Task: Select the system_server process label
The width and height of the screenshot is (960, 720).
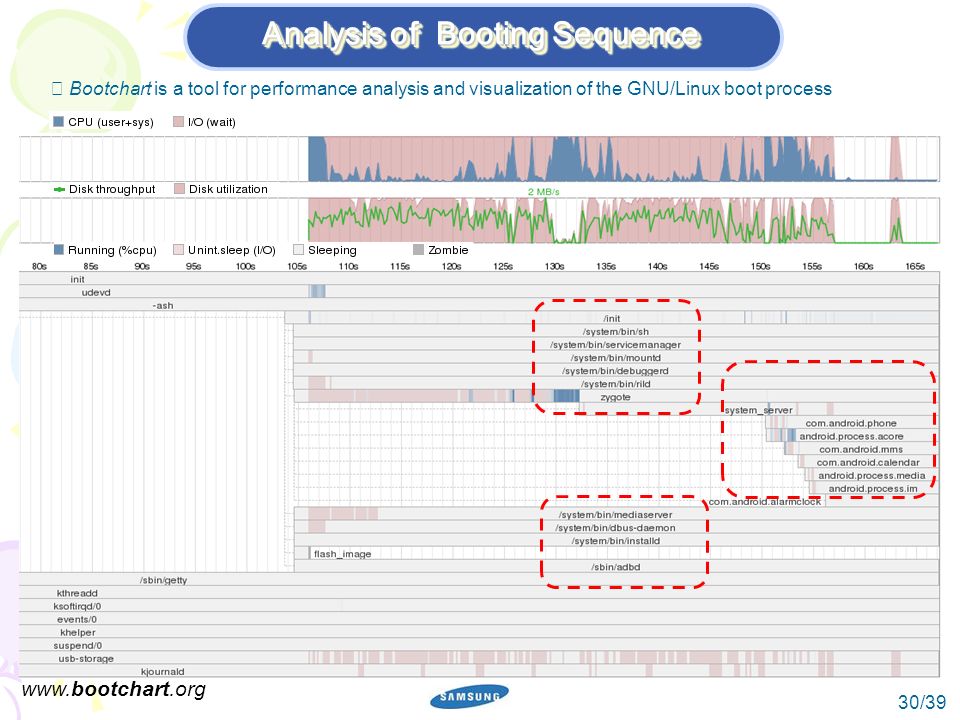Action: (759, 410)
